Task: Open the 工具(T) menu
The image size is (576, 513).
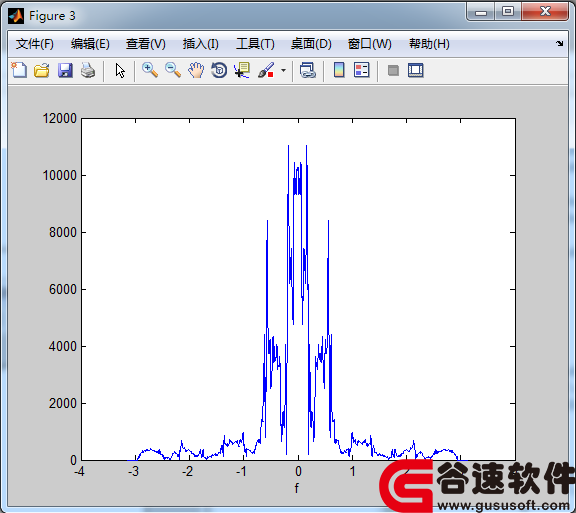Action: (255, 44)
